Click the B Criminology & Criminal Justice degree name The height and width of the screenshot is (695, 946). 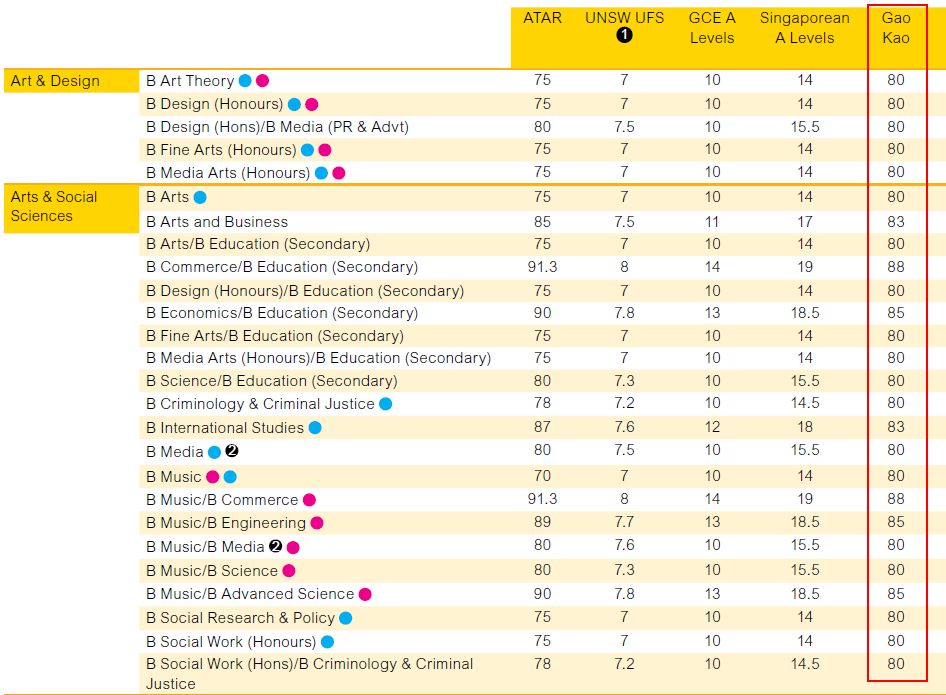(x=260, y=404)
